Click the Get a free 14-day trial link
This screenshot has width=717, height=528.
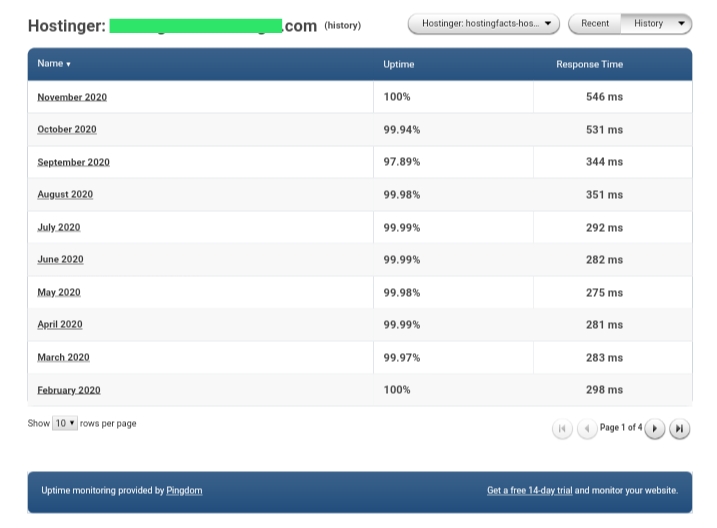click(530, 491)
